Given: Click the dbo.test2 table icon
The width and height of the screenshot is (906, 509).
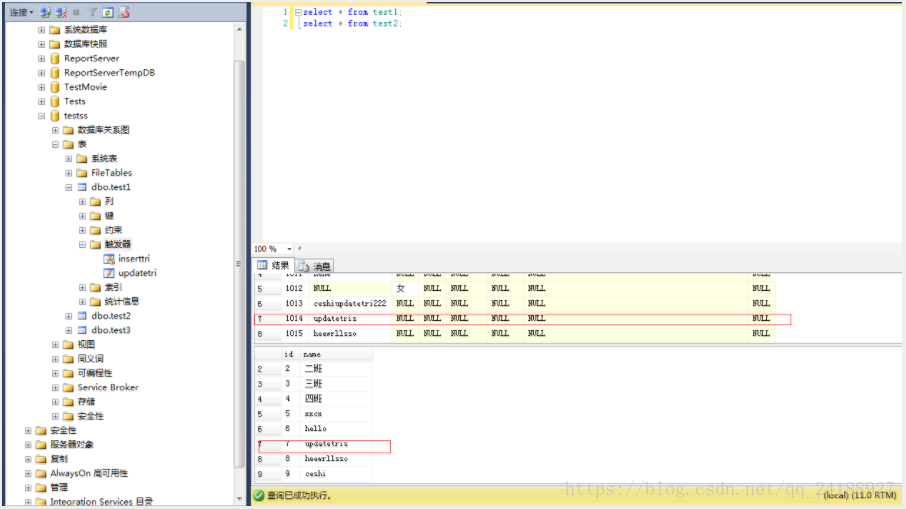Looking at the screenshot, I should coord(82,316).
